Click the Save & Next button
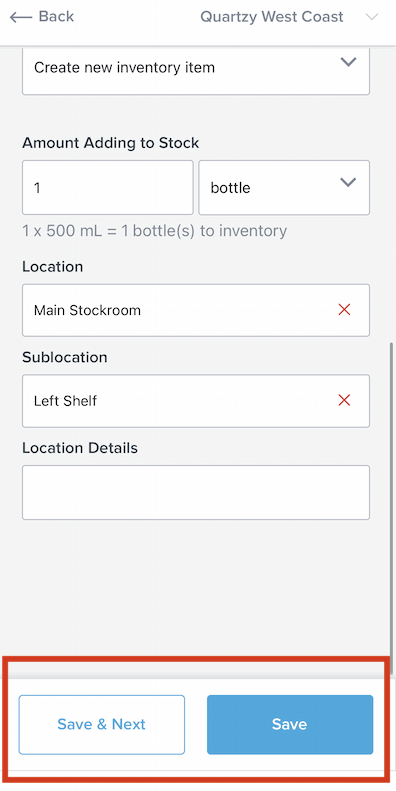 [102, 724]
